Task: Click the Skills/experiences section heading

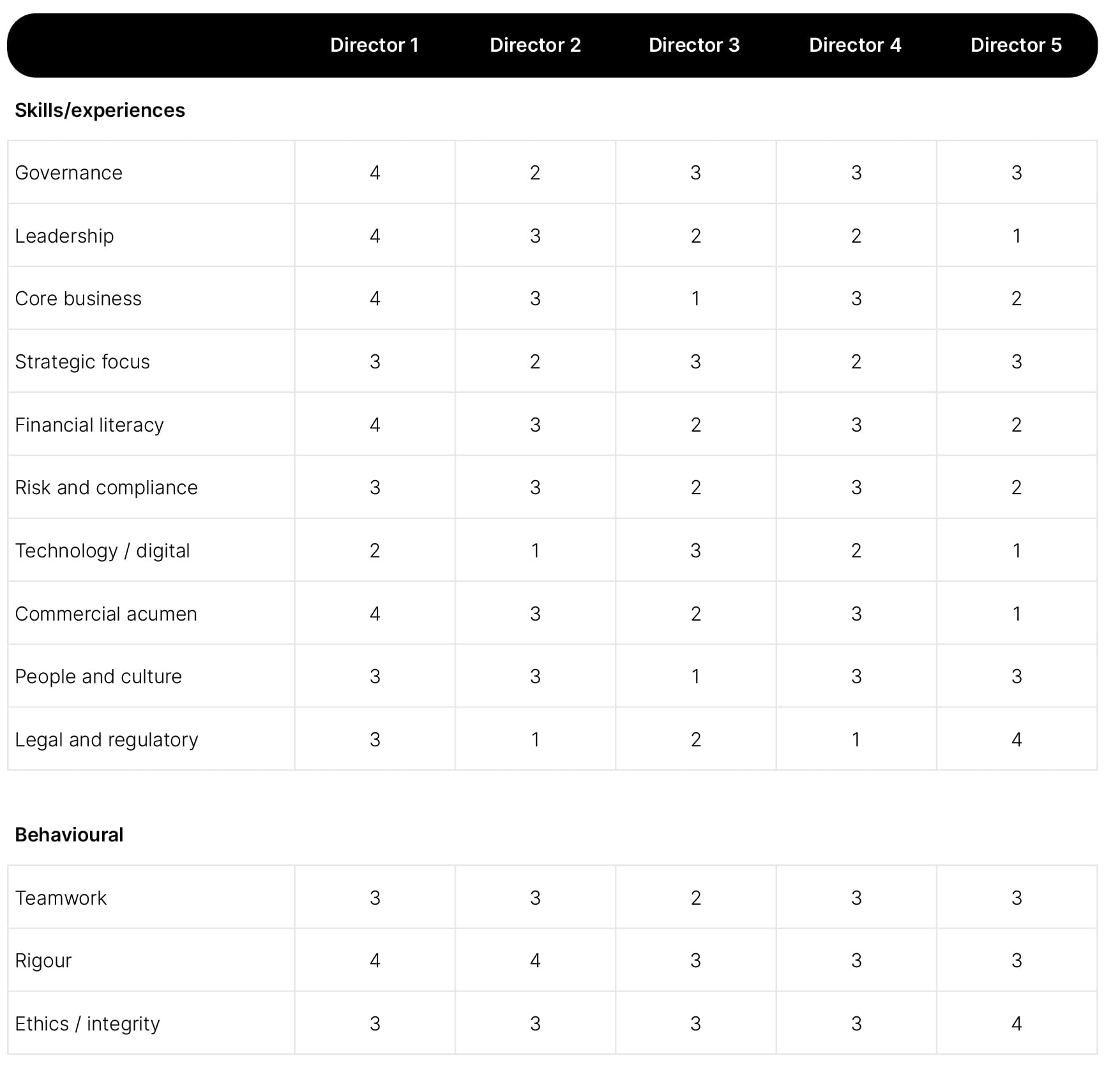Action: click(x=100, y=110)
